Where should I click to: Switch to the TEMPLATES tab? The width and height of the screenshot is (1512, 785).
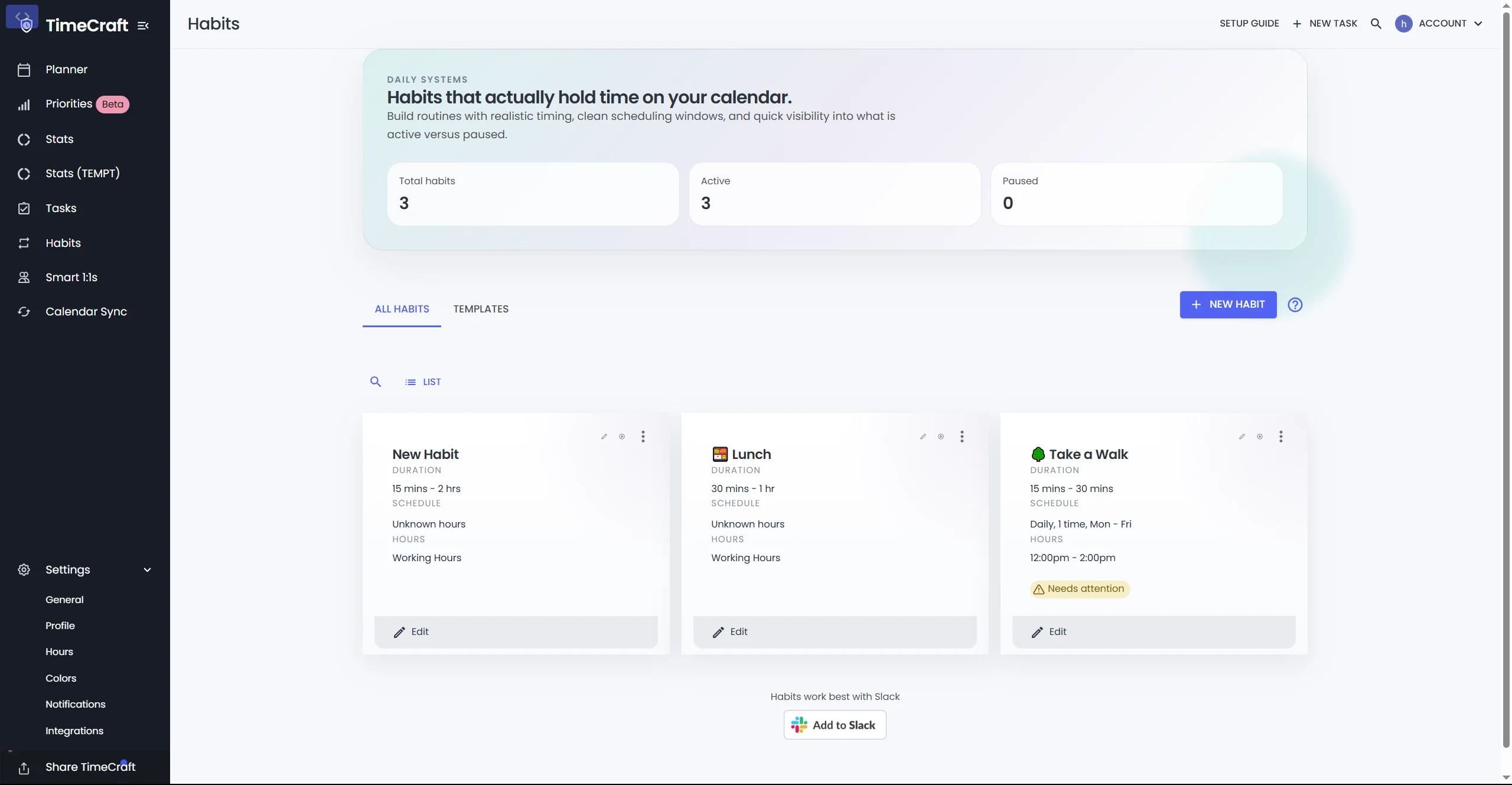click(x=481, y=309)
